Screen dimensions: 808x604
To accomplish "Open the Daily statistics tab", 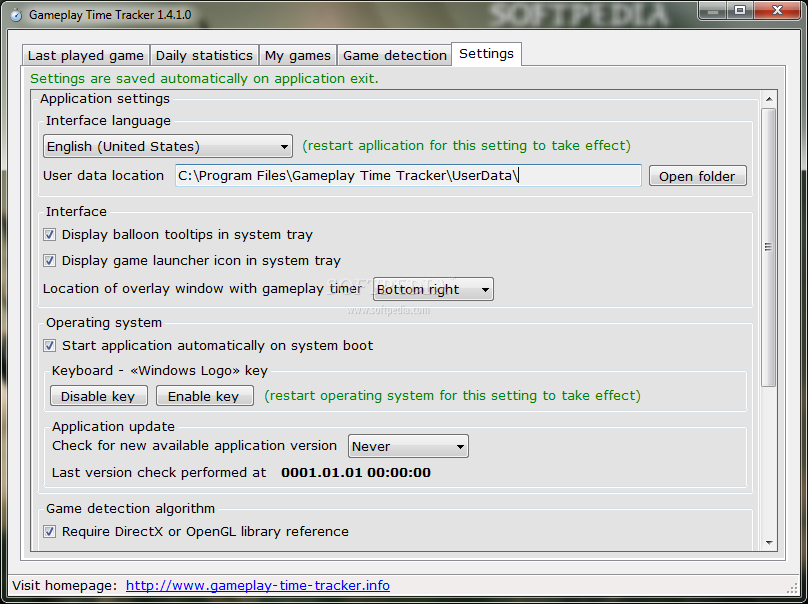I will 204,55.
